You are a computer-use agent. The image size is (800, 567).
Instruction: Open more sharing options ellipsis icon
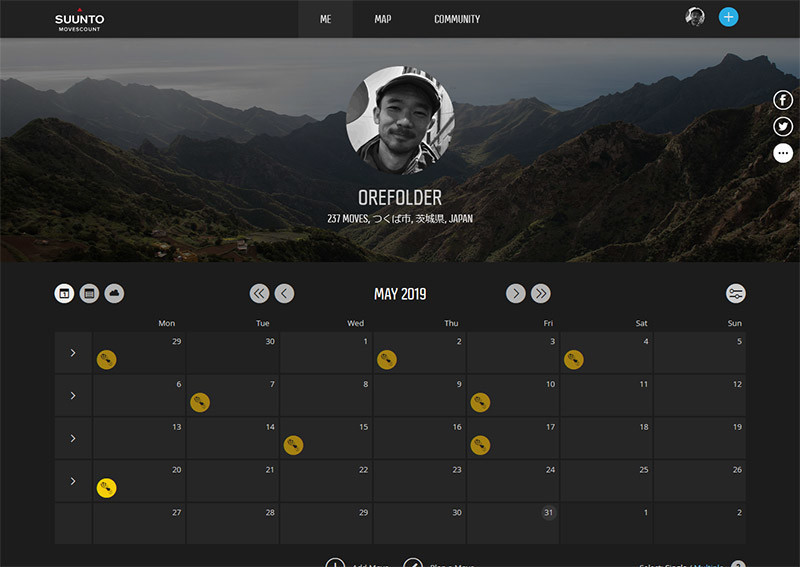[x=783, y=153]
